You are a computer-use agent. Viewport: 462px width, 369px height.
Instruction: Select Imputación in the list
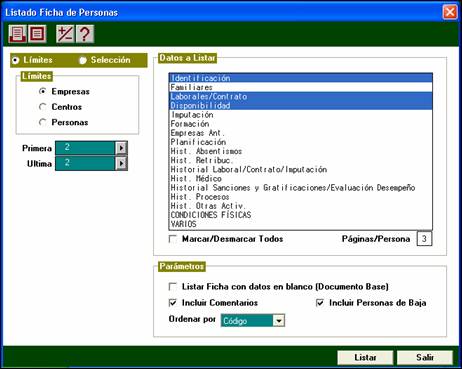coord(301,115)
